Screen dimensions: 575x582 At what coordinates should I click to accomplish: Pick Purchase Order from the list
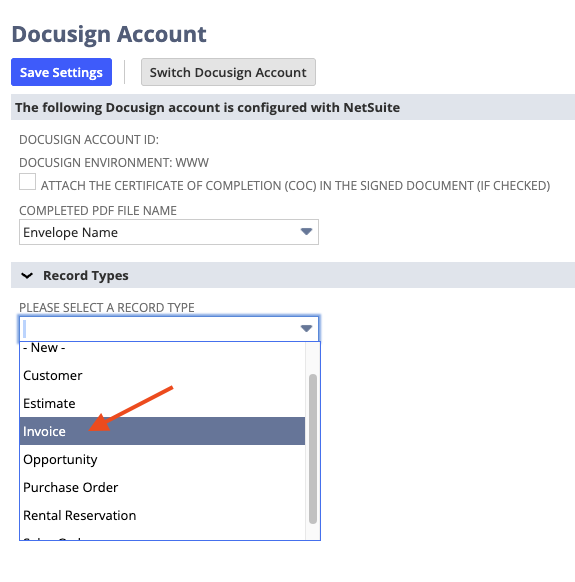click(162, 487)
